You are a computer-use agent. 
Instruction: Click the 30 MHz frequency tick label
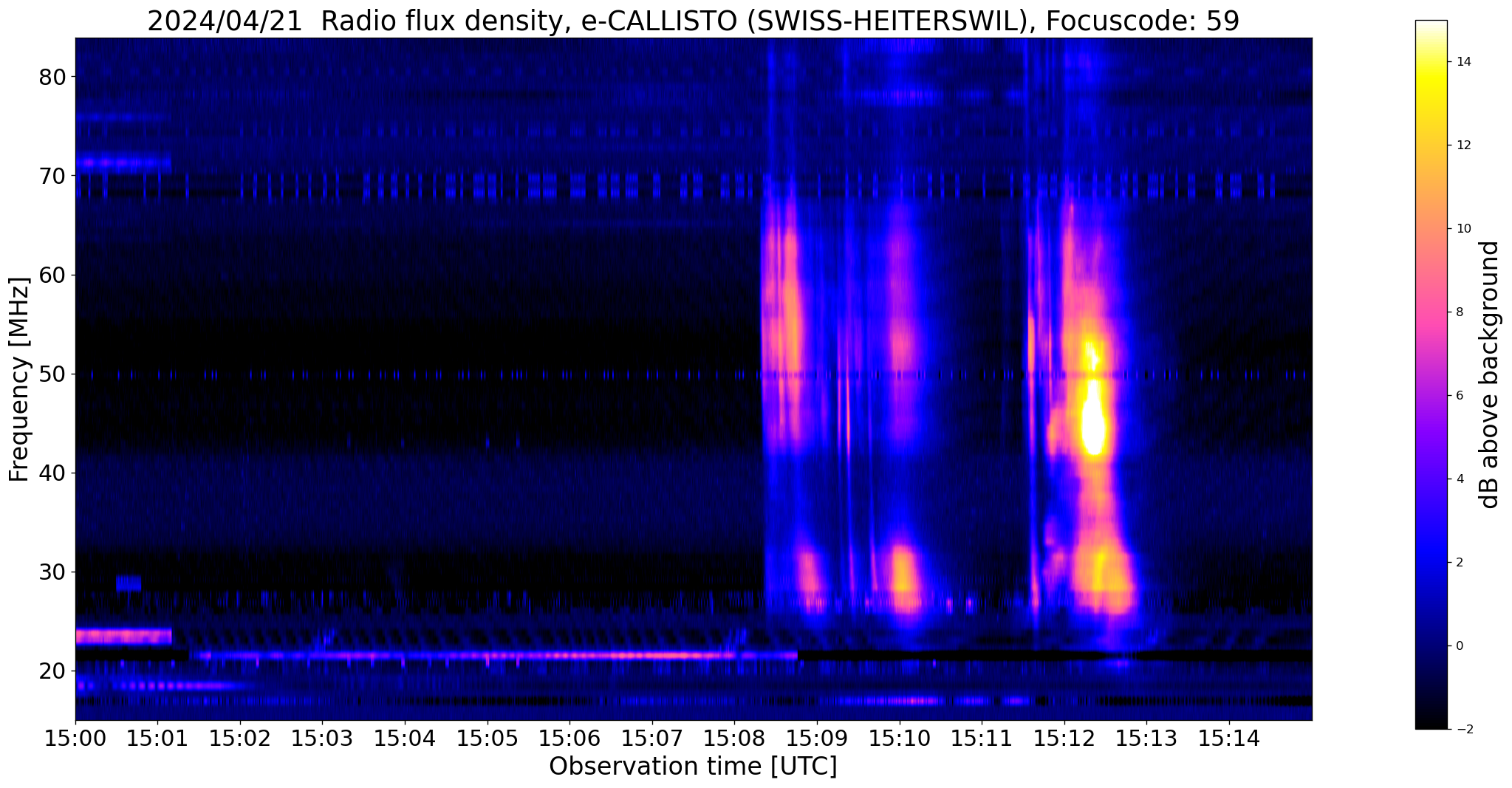[x=51, y=572]
